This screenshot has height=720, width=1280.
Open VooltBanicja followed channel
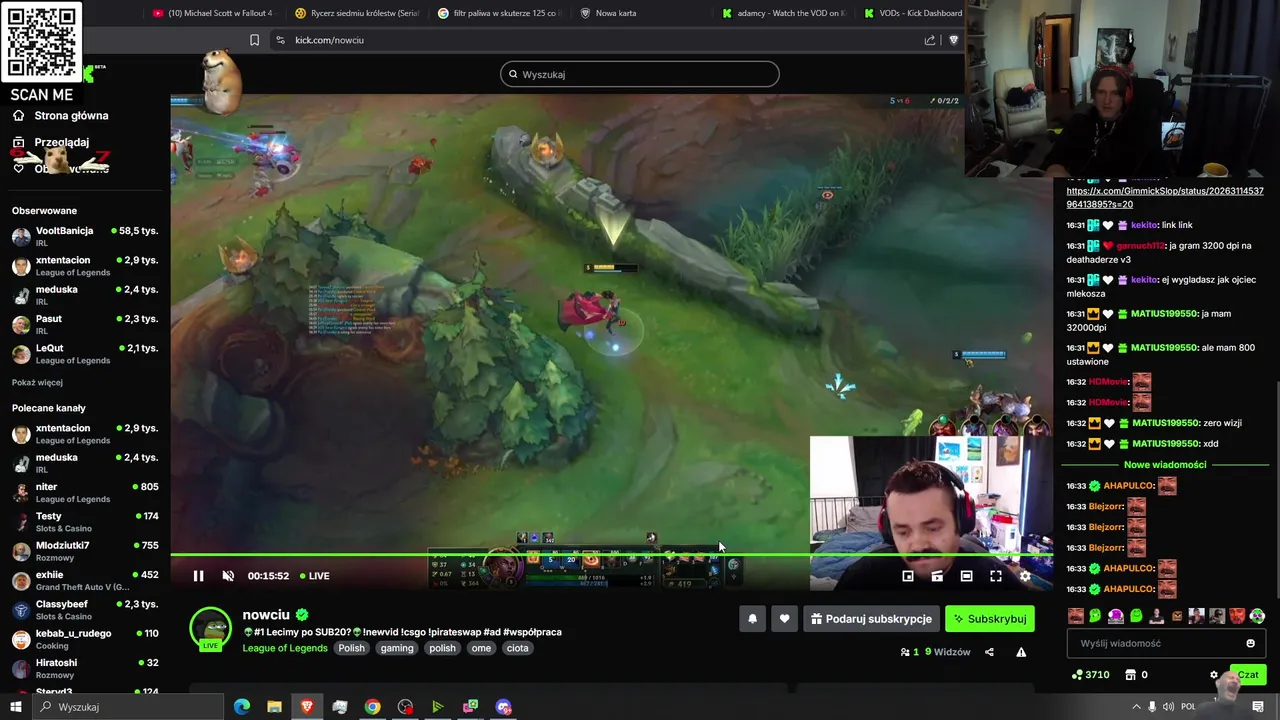click(85, 236)
